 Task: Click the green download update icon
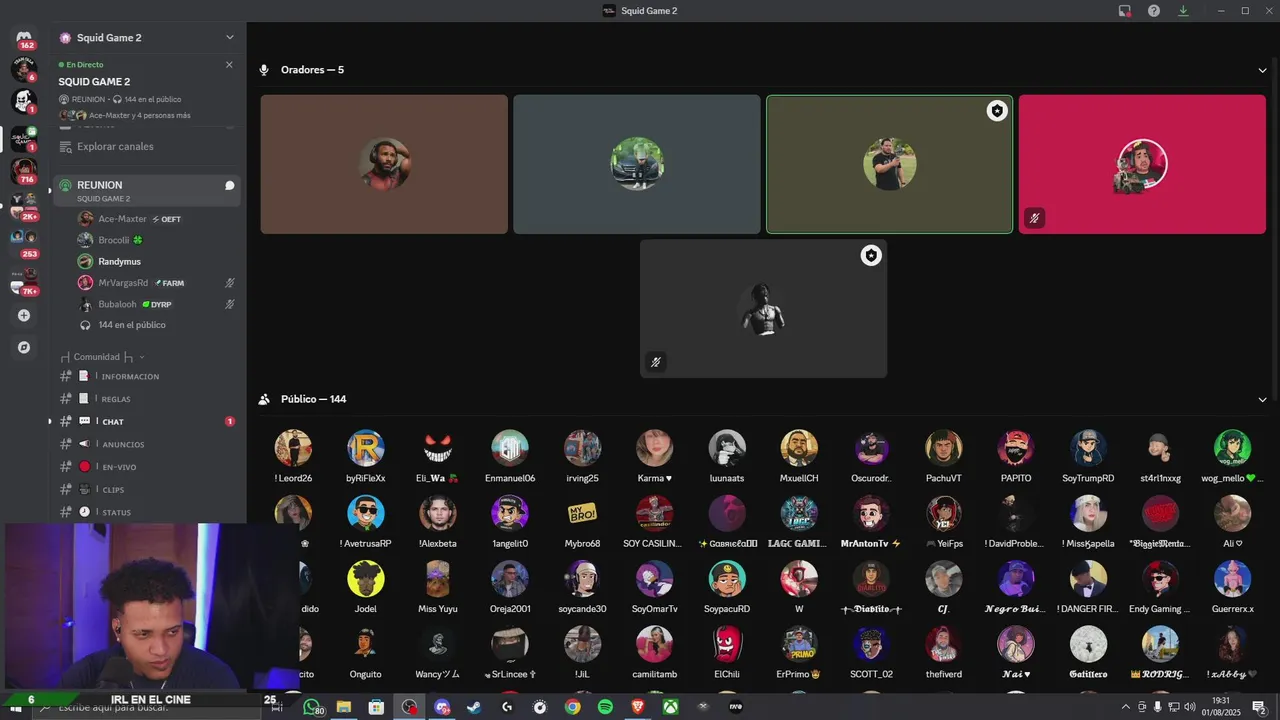pos(1183,11)
